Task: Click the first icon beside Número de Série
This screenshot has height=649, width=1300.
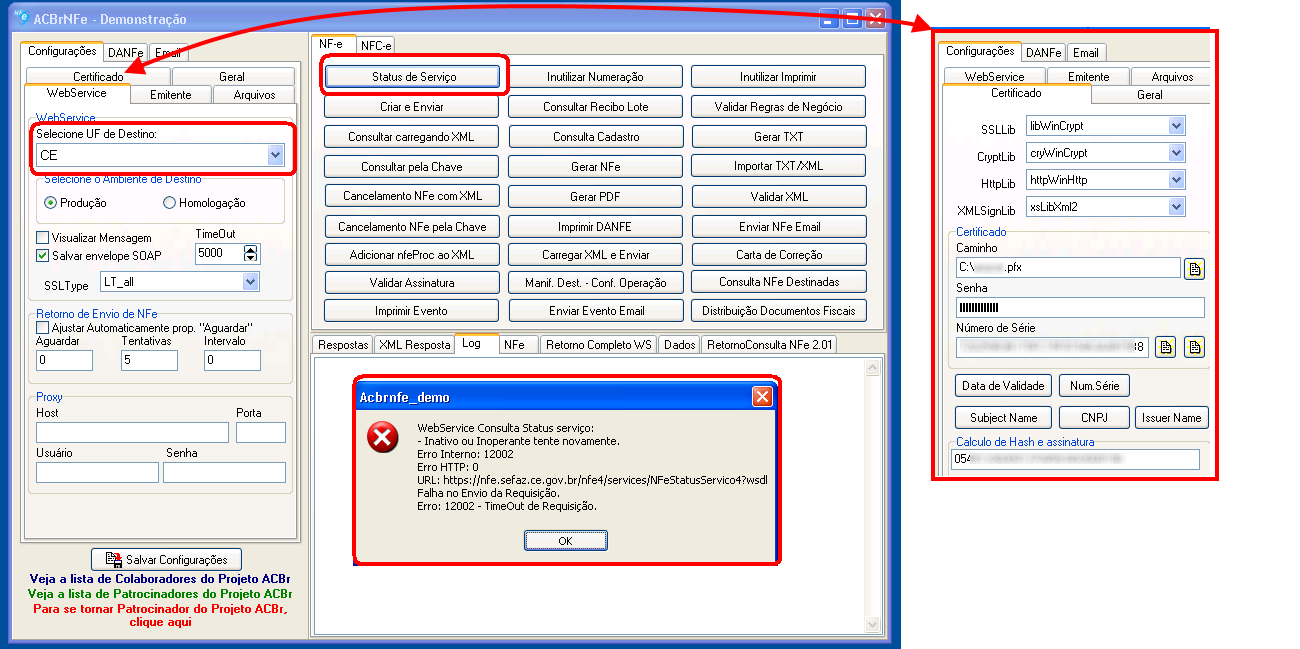Action: point(1164,347)
